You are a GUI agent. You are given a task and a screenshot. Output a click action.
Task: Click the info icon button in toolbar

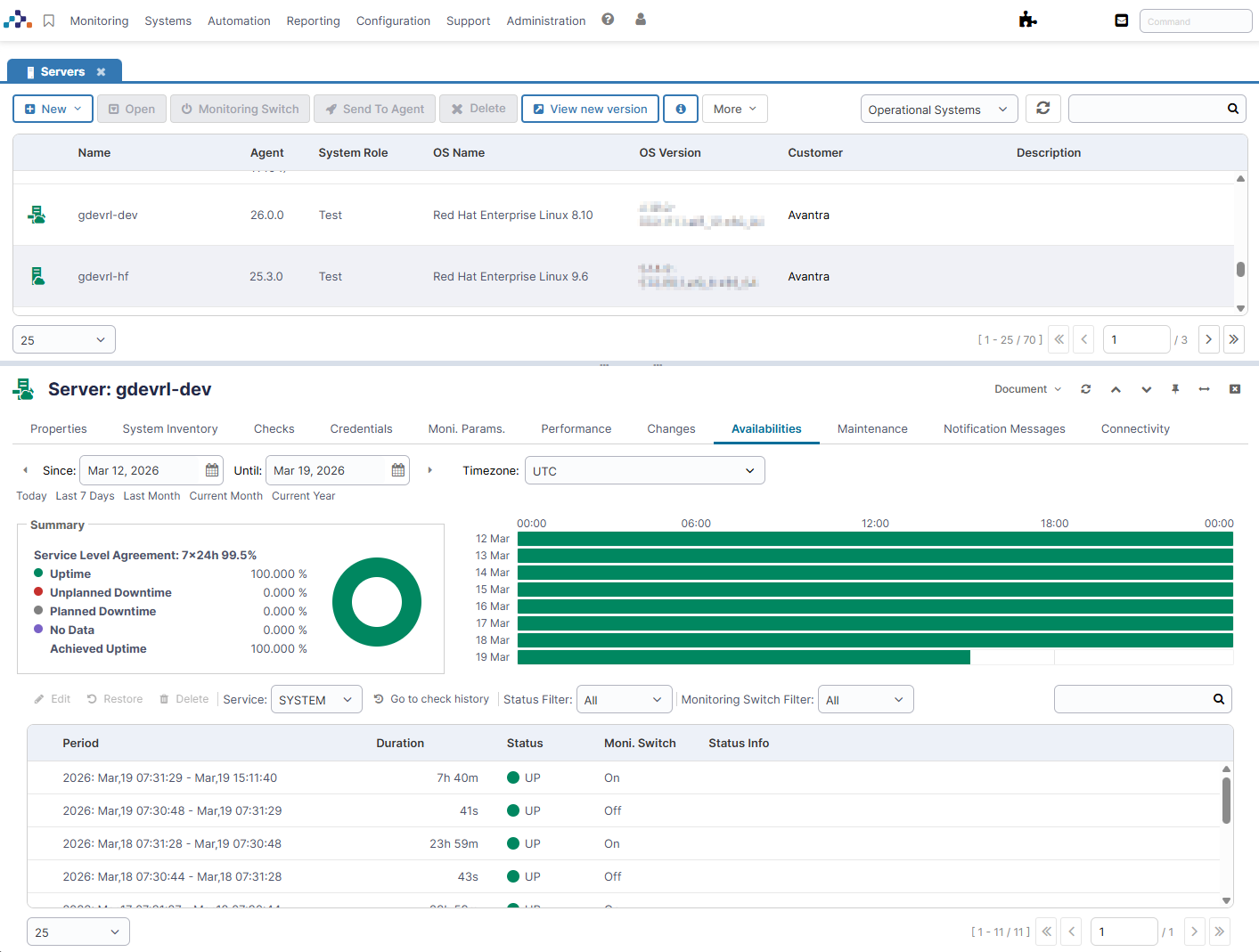681,109
